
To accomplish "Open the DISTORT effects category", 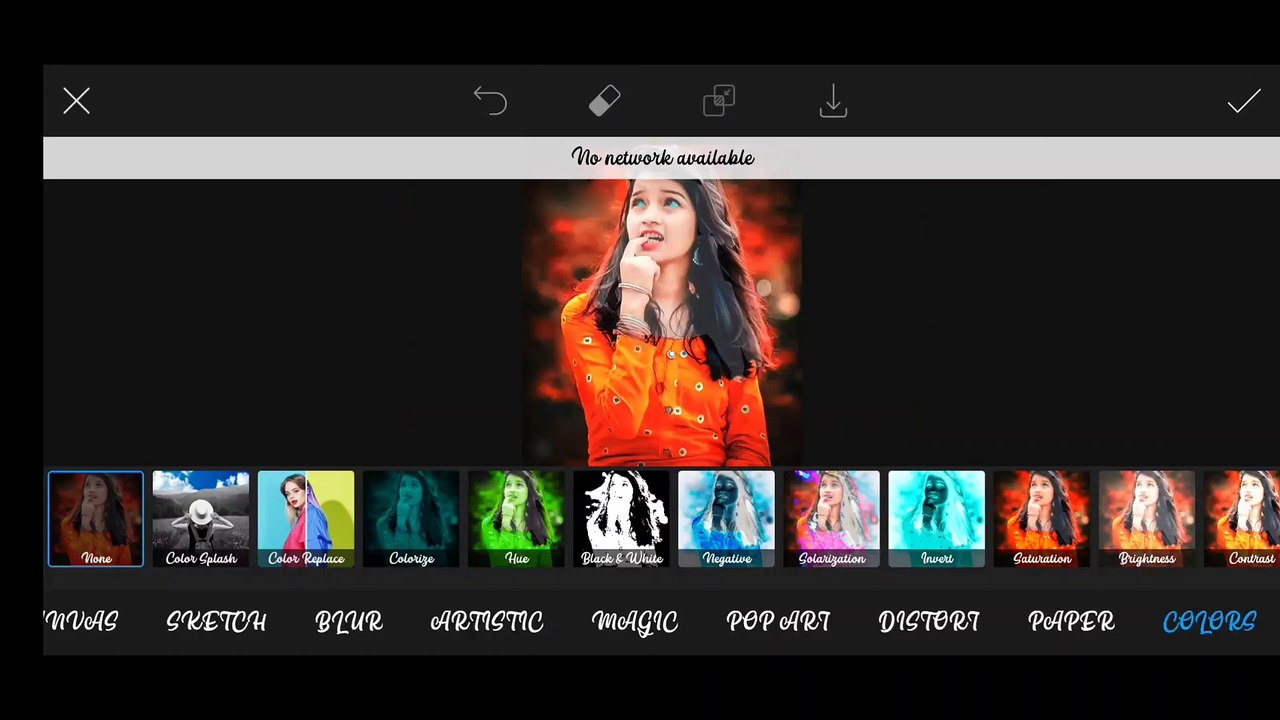I will point(929,622).
